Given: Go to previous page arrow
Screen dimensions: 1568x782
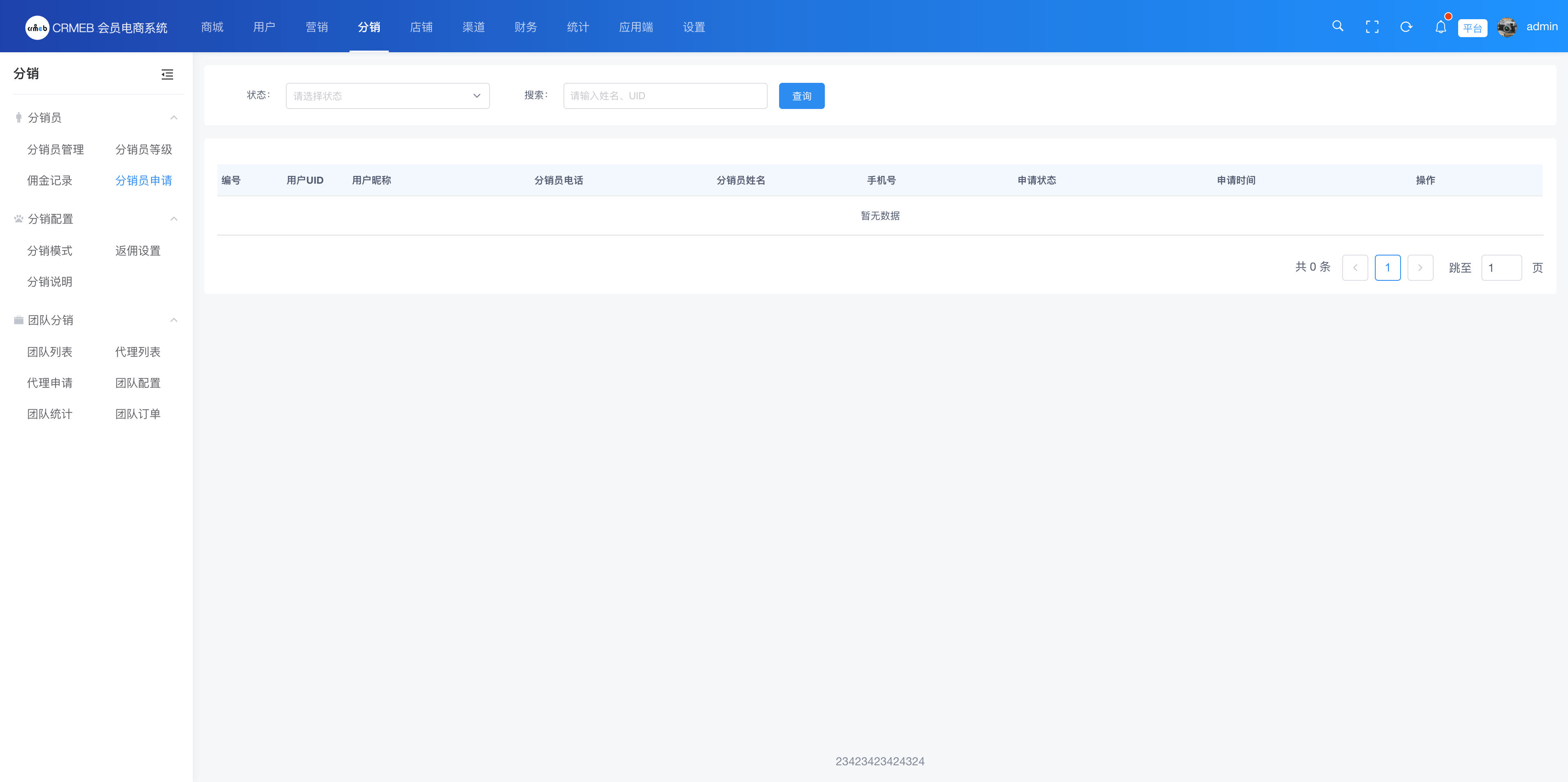Looking at the screenshot, I should coord(1355,268).
